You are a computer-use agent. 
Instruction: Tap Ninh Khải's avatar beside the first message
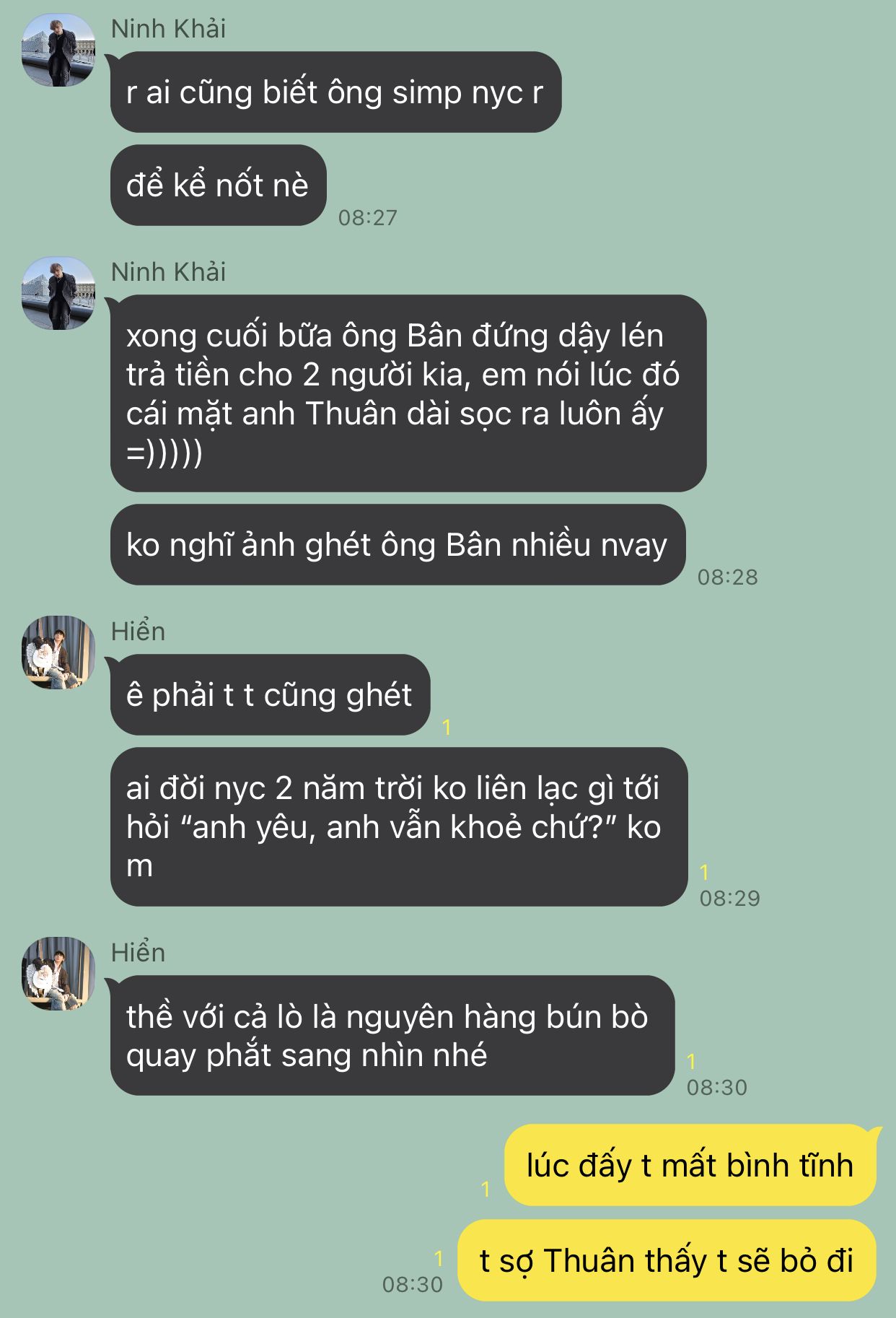(58, 50)
